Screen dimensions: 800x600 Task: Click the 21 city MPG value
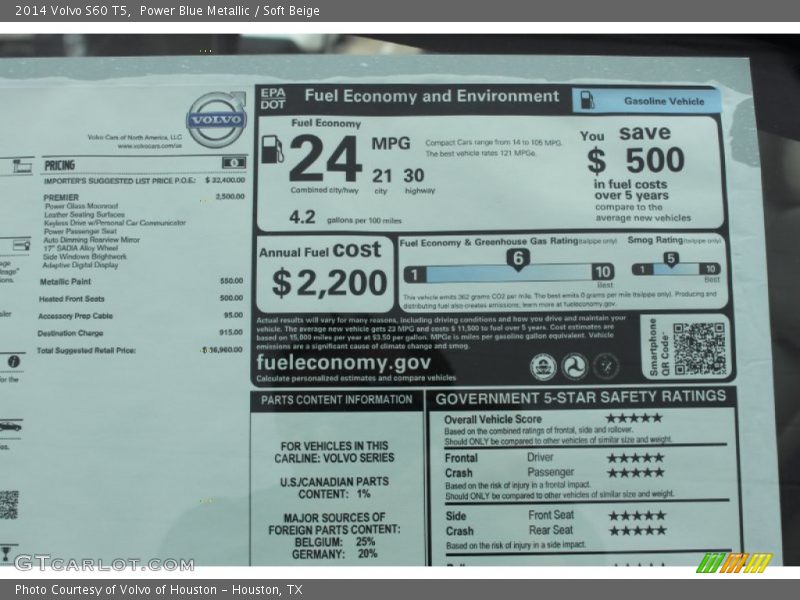382,176
